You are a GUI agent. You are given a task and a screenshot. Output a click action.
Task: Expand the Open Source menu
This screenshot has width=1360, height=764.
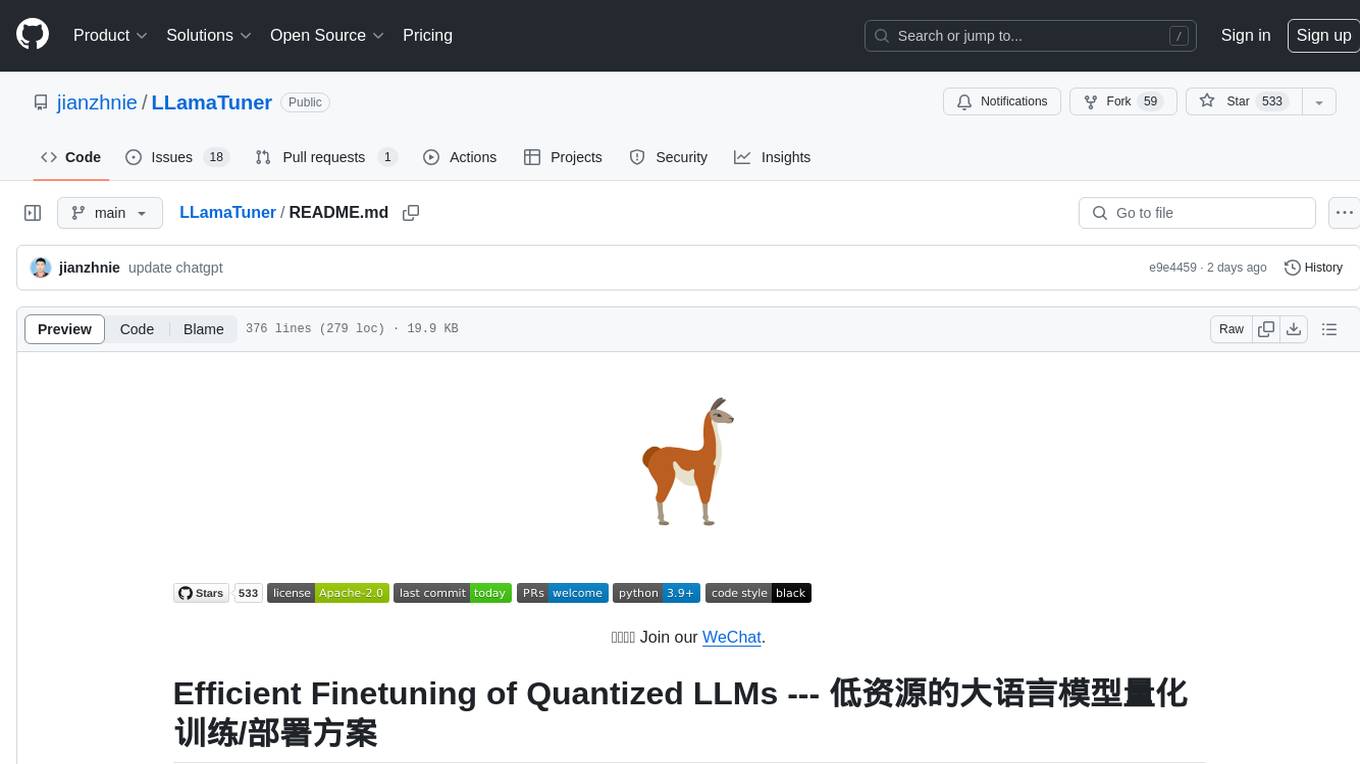[x=327, y=35]
